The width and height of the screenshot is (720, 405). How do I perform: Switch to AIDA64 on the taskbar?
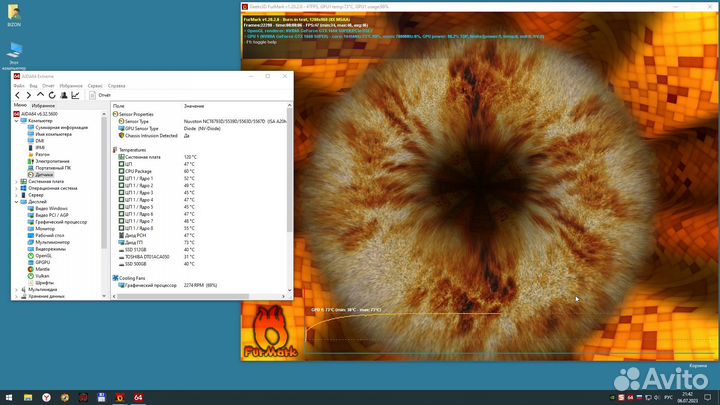[138, 398]
